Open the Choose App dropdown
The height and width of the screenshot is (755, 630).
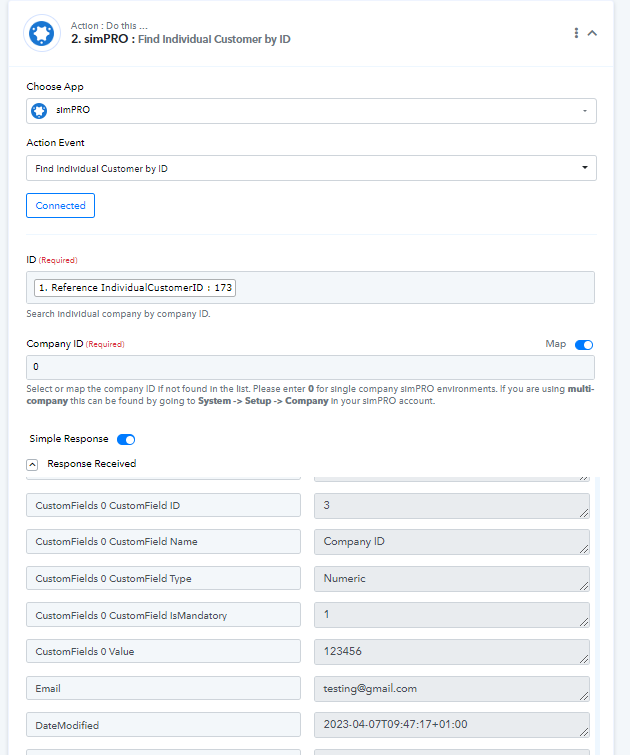point(311,111)
